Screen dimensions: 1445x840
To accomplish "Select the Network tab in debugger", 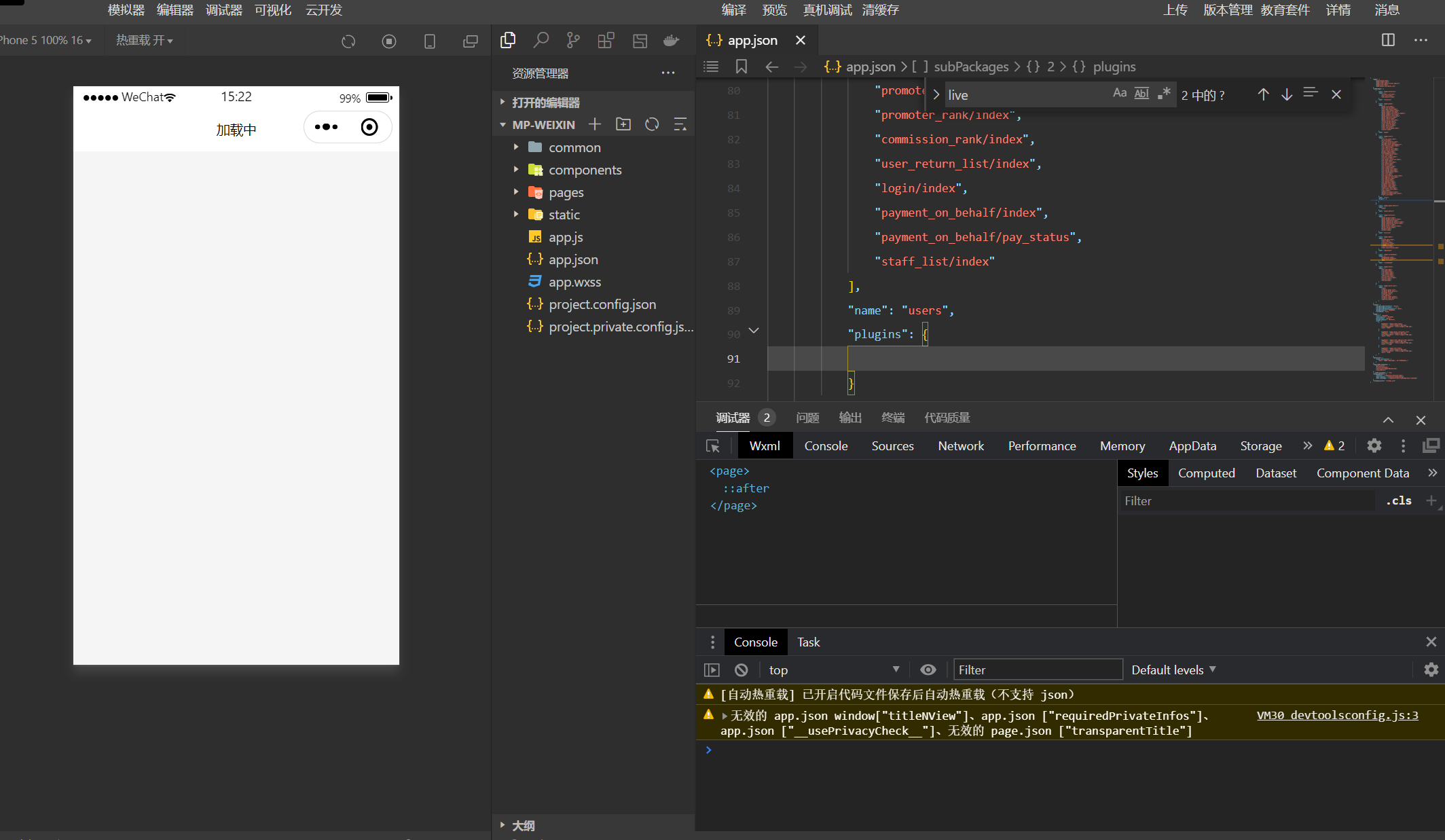I will 960,445.
